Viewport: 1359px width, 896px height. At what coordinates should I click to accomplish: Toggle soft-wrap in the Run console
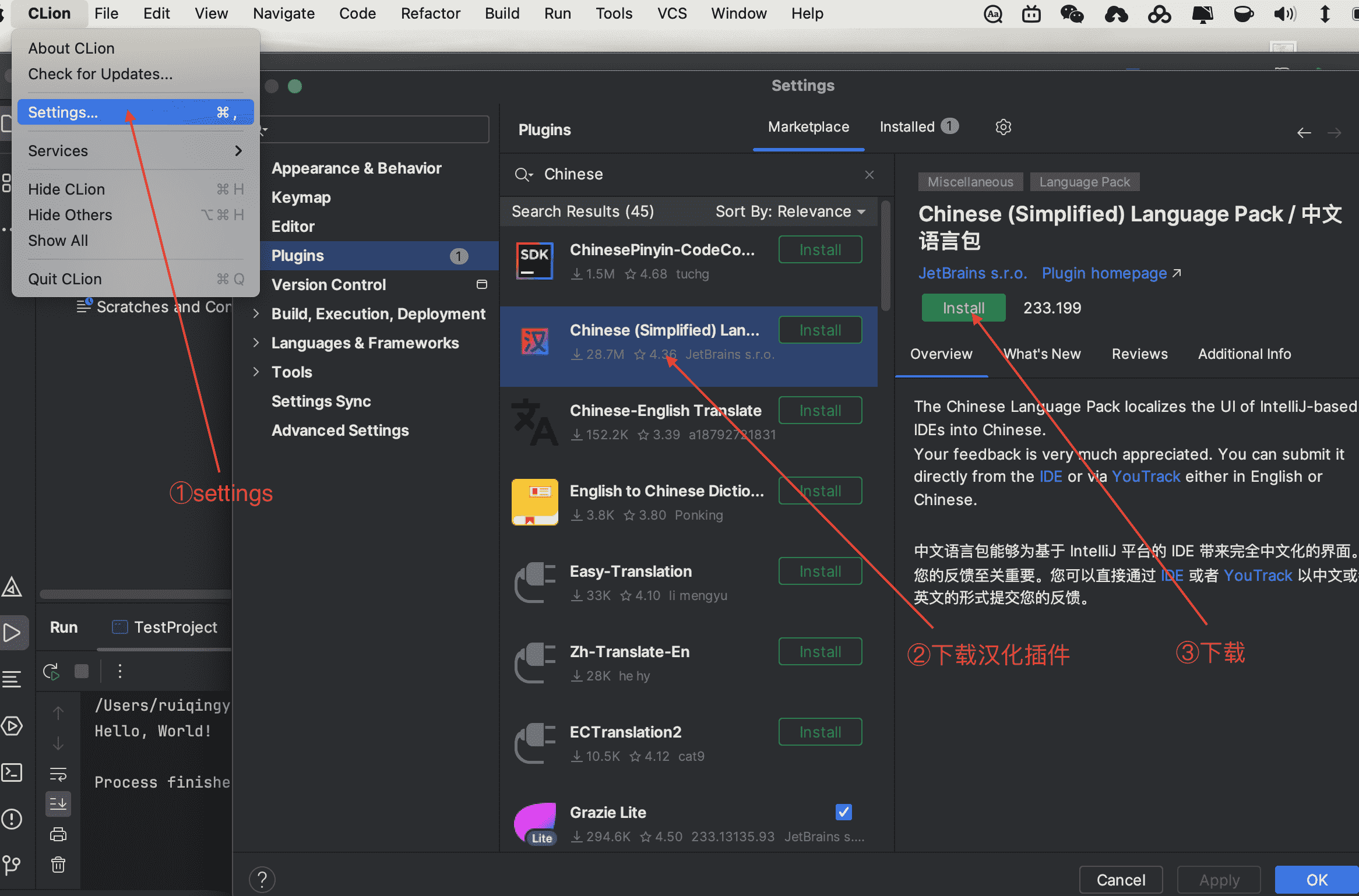pyautogui.click(x=58, y=774)
